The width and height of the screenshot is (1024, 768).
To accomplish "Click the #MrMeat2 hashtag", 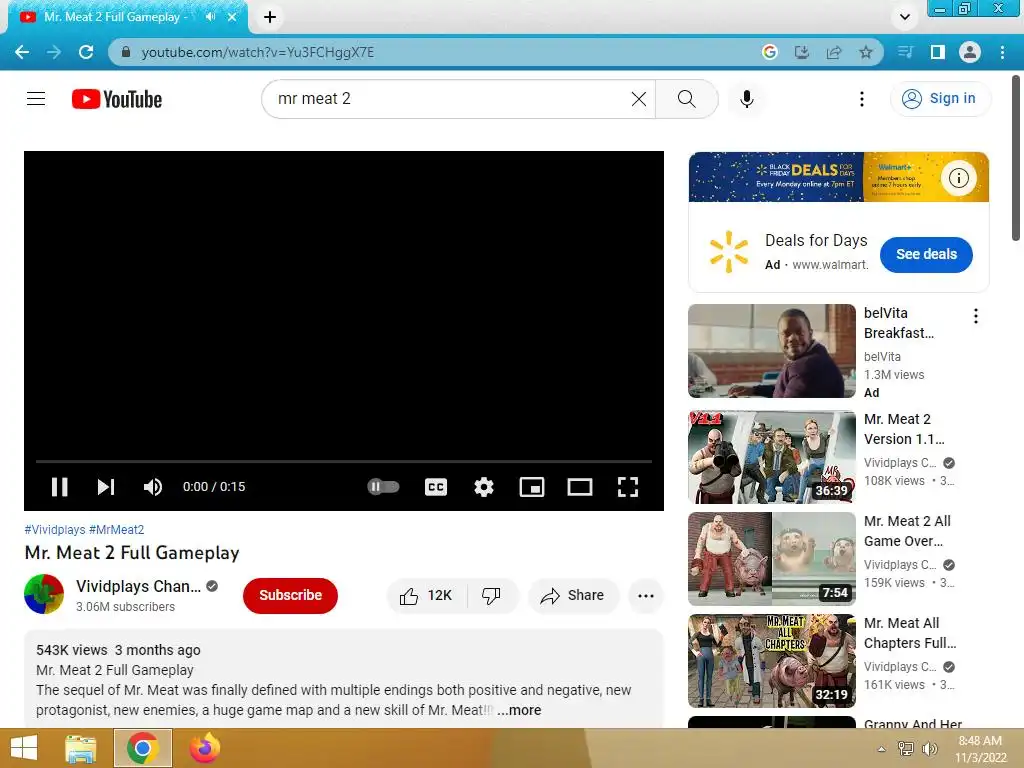I will click(116, 530).
